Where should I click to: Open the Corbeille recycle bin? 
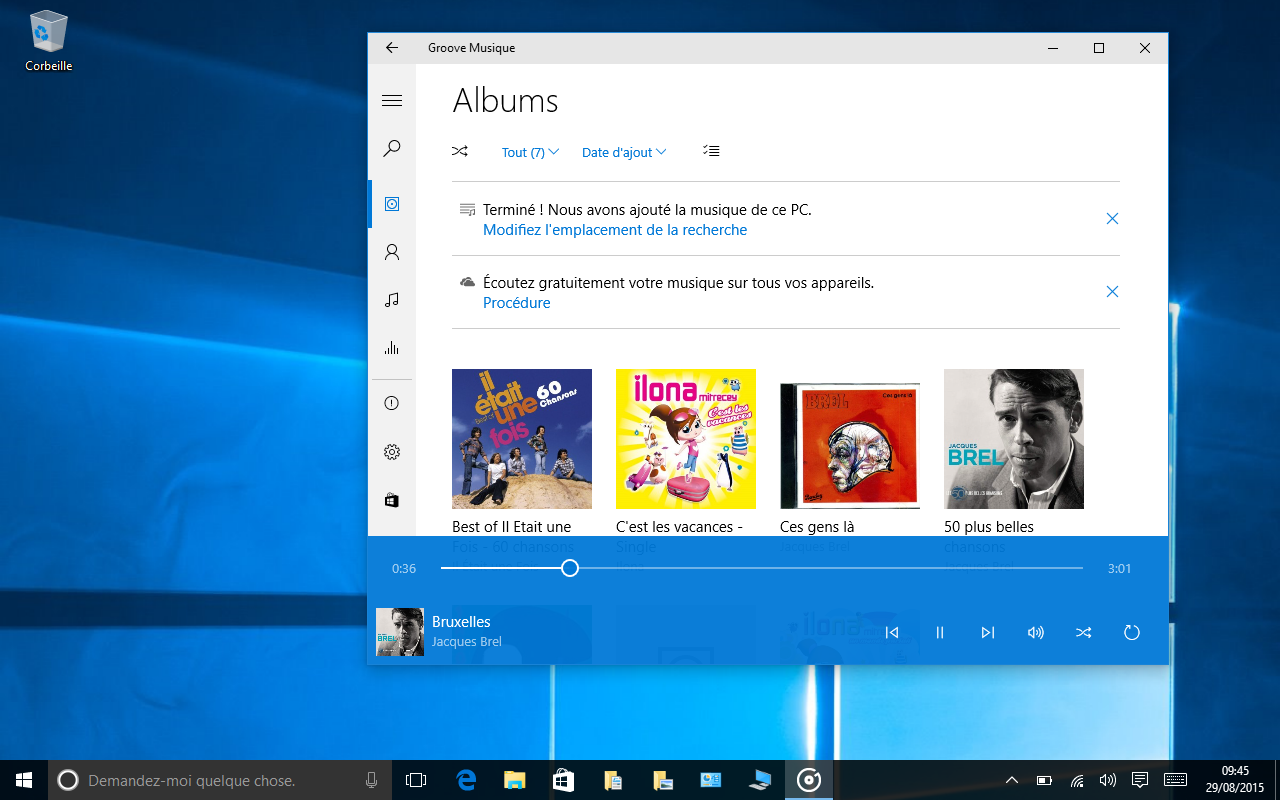point(48,40)
